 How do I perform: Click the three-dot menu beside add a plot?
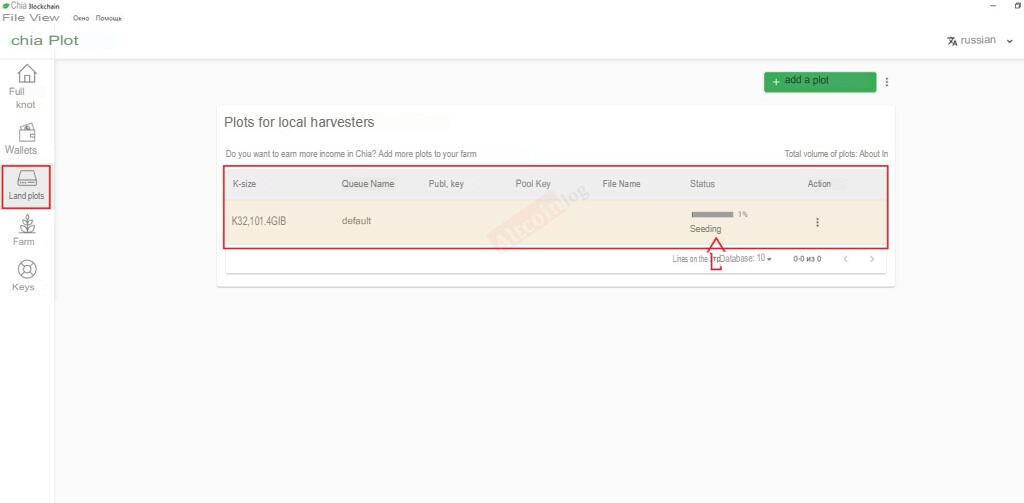[886, 82]
